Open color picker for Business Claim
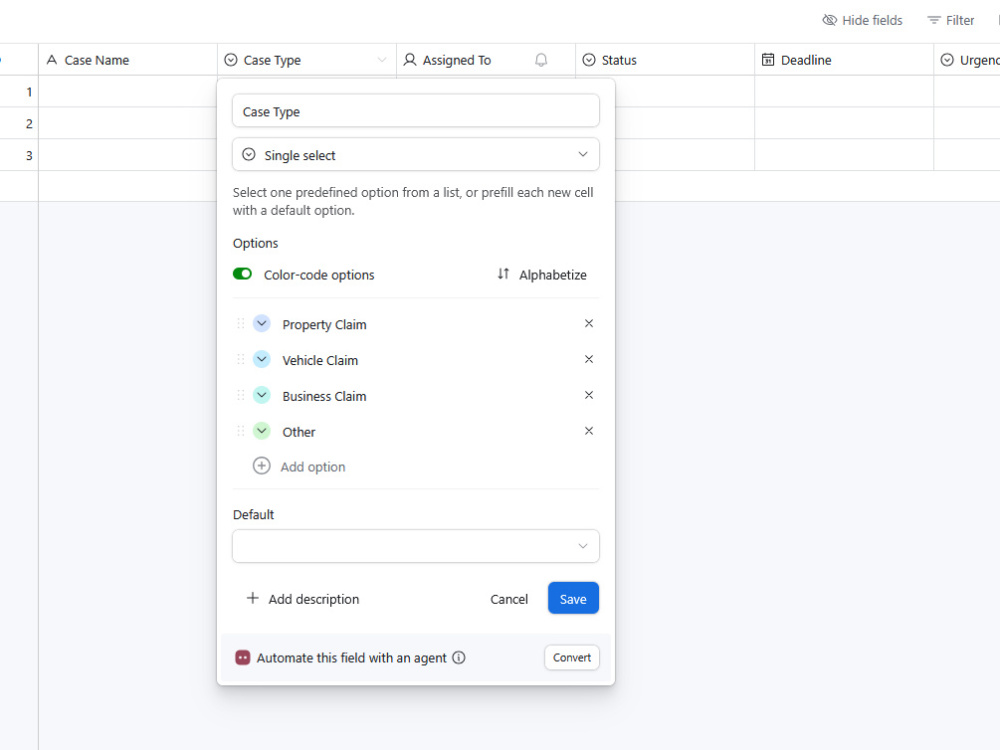The width and height of the screenshot is (1000, 750). 261,395
